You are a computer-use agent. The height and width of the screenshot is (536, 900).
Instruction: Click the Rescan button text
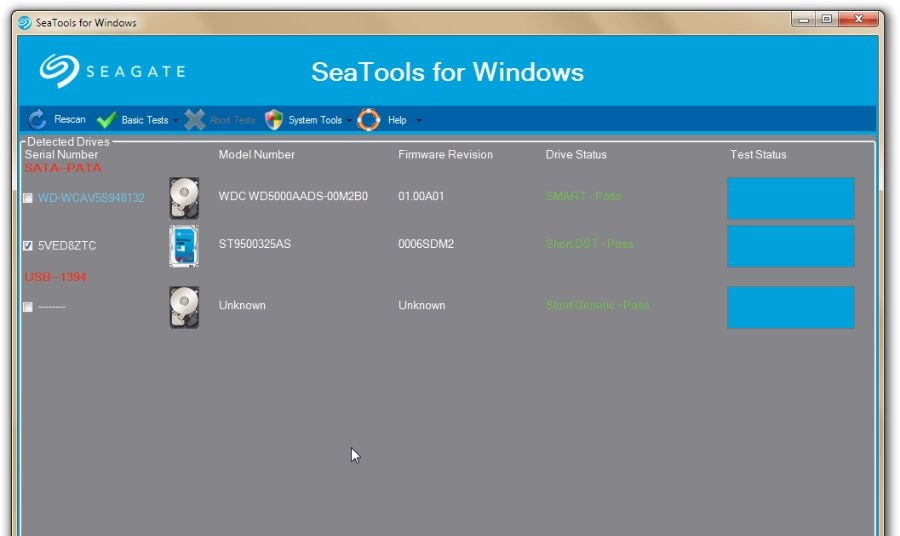pos(70,120)
